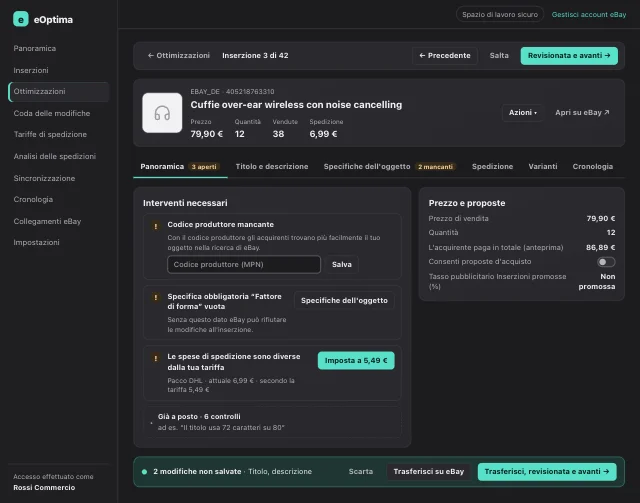Click the 2 mancanti badge
The width and height of the screenshot is (640, 503).
click(x=436, y=167)
